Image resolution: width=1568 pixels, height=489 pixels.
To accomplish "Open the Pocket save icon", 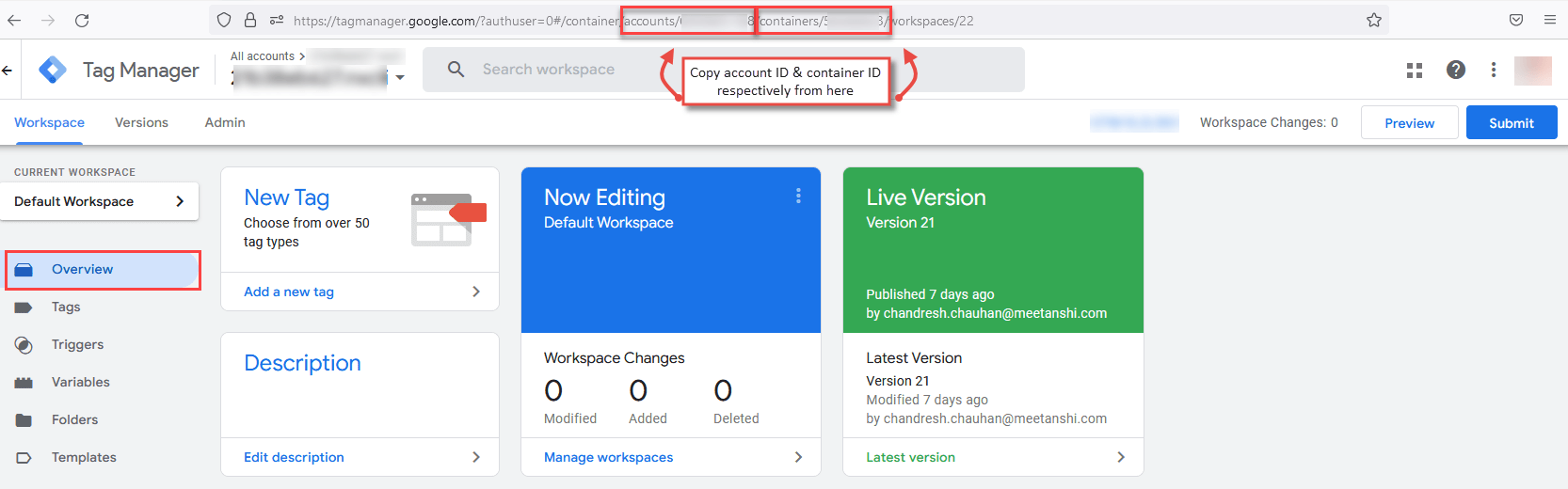I will click(1516, 20).
